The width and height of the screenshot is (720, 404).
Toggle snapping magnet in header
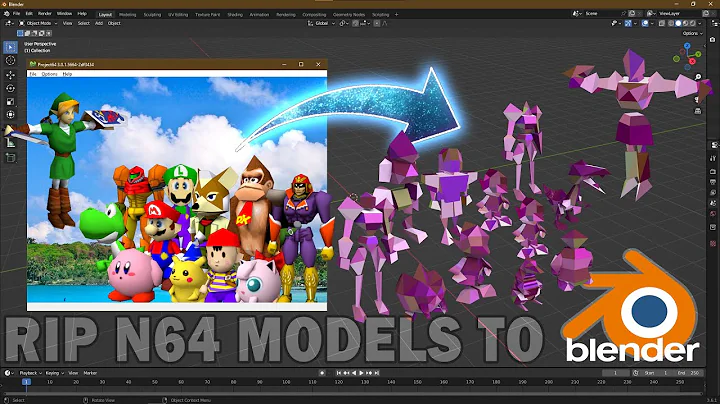click(355, 23)
